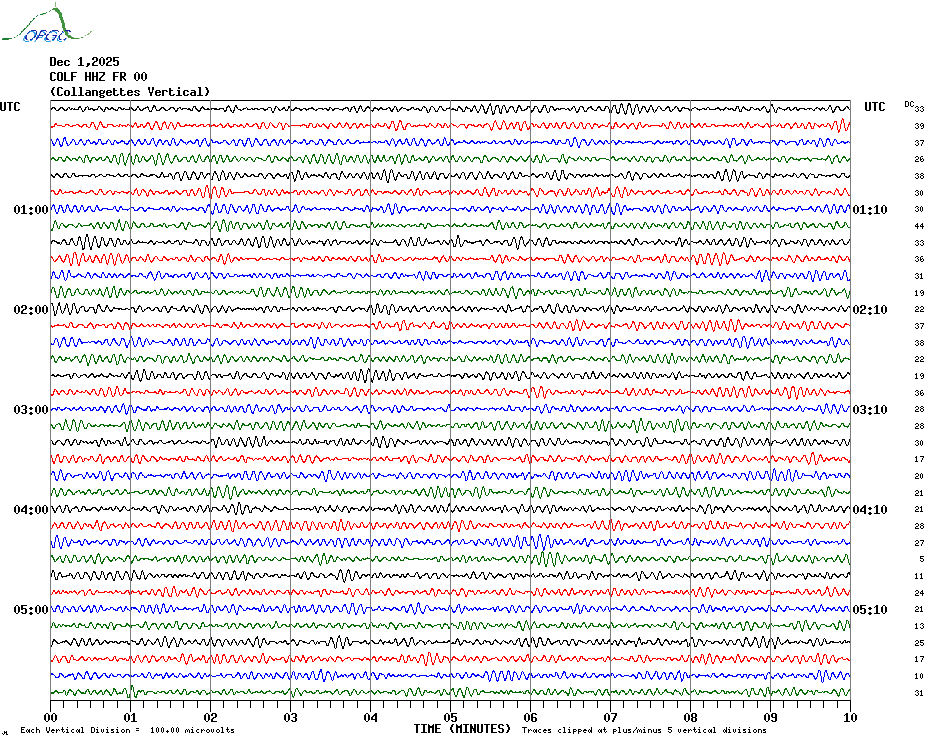Click the DC value 11
Screen dimensions: 930x744
tap(919, 576)
